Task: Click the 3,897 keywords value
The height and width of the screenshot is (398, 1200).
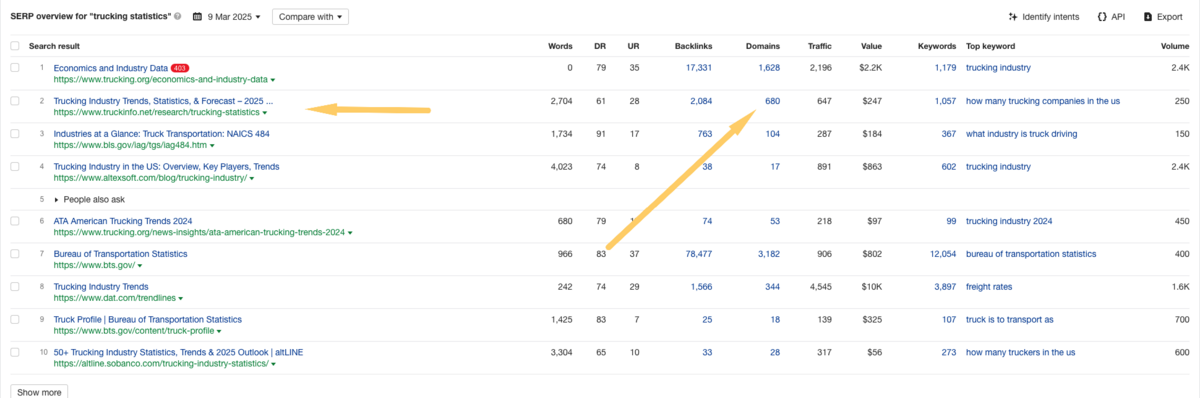Action: 945,287
